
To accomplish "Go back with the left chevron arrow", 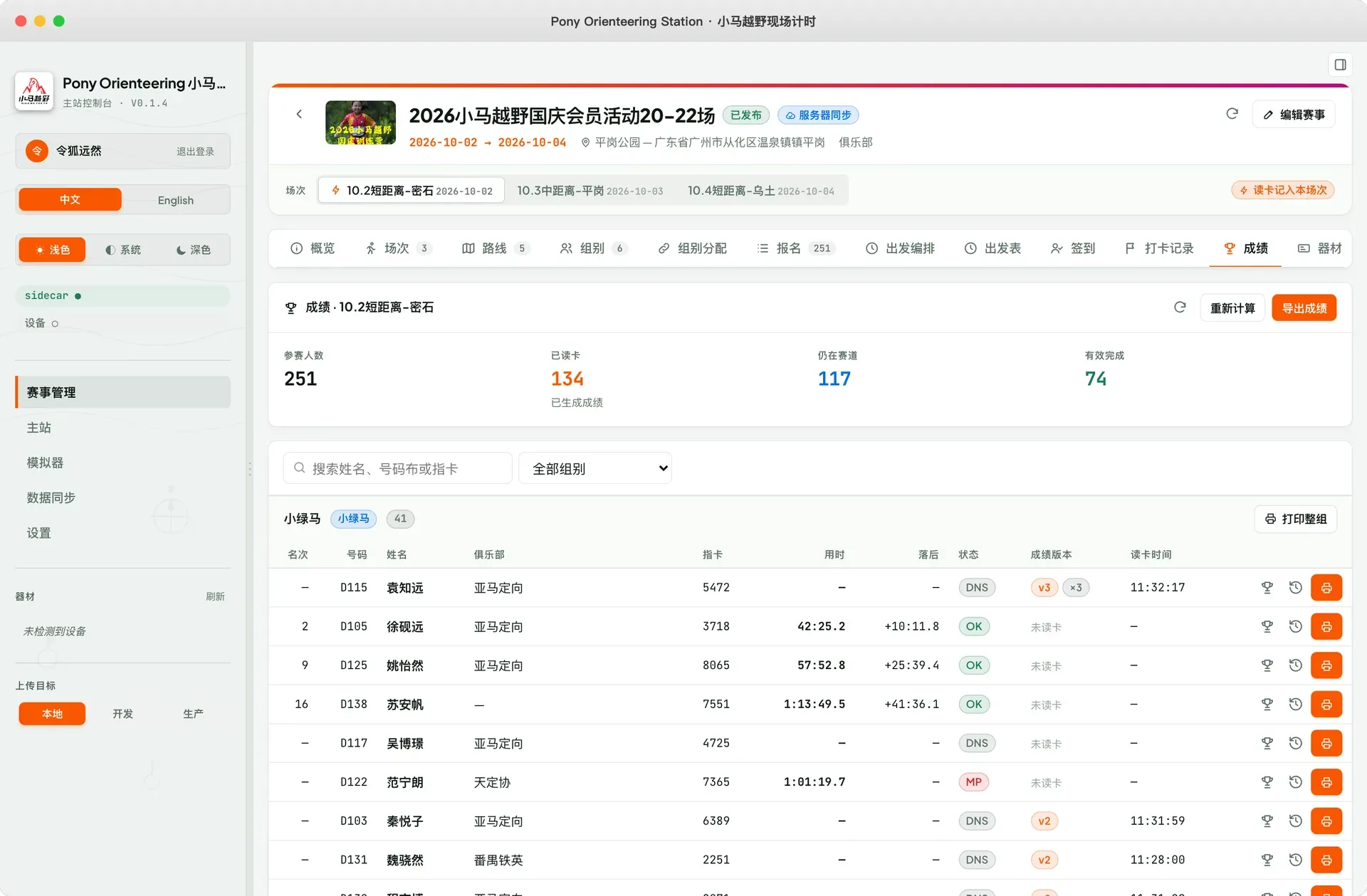I will click(299, 114).
